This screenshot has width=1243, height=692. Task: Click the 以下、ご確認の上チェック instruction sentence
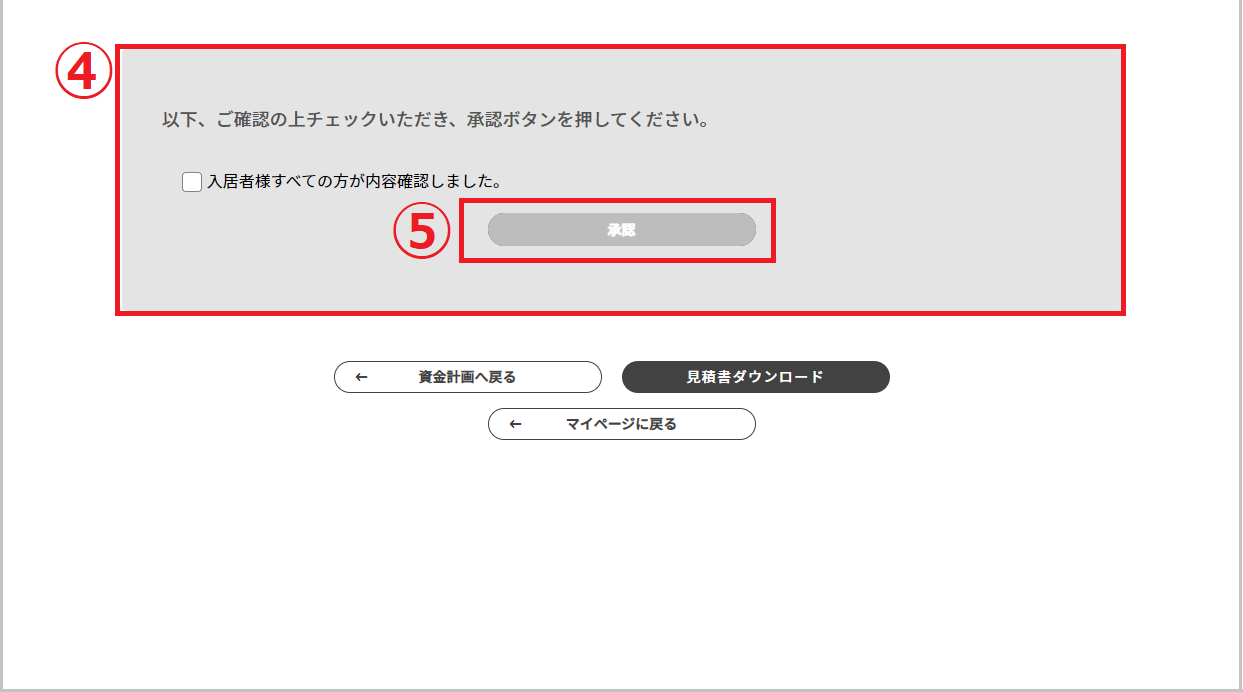coord(436,120)
